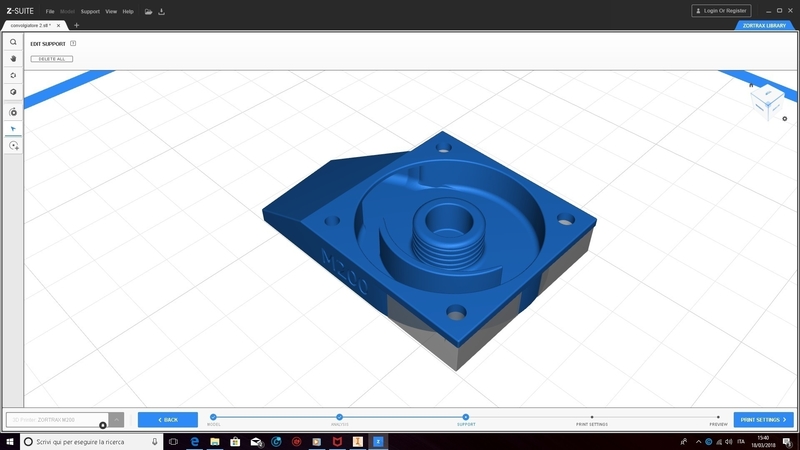This screenshot has height=450, width=800.
Task: Open McAfee shield icon in taskbar
Action: click(x=337, y=442)
